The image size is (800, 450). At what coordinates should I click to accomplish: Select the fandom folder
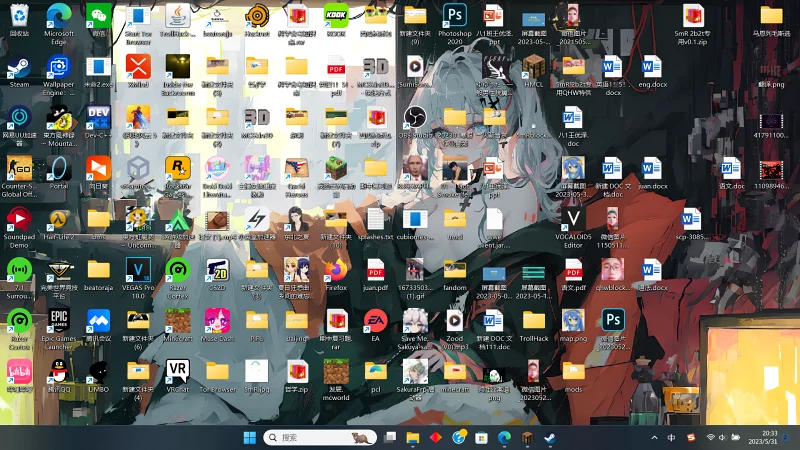tap(455, 275)
